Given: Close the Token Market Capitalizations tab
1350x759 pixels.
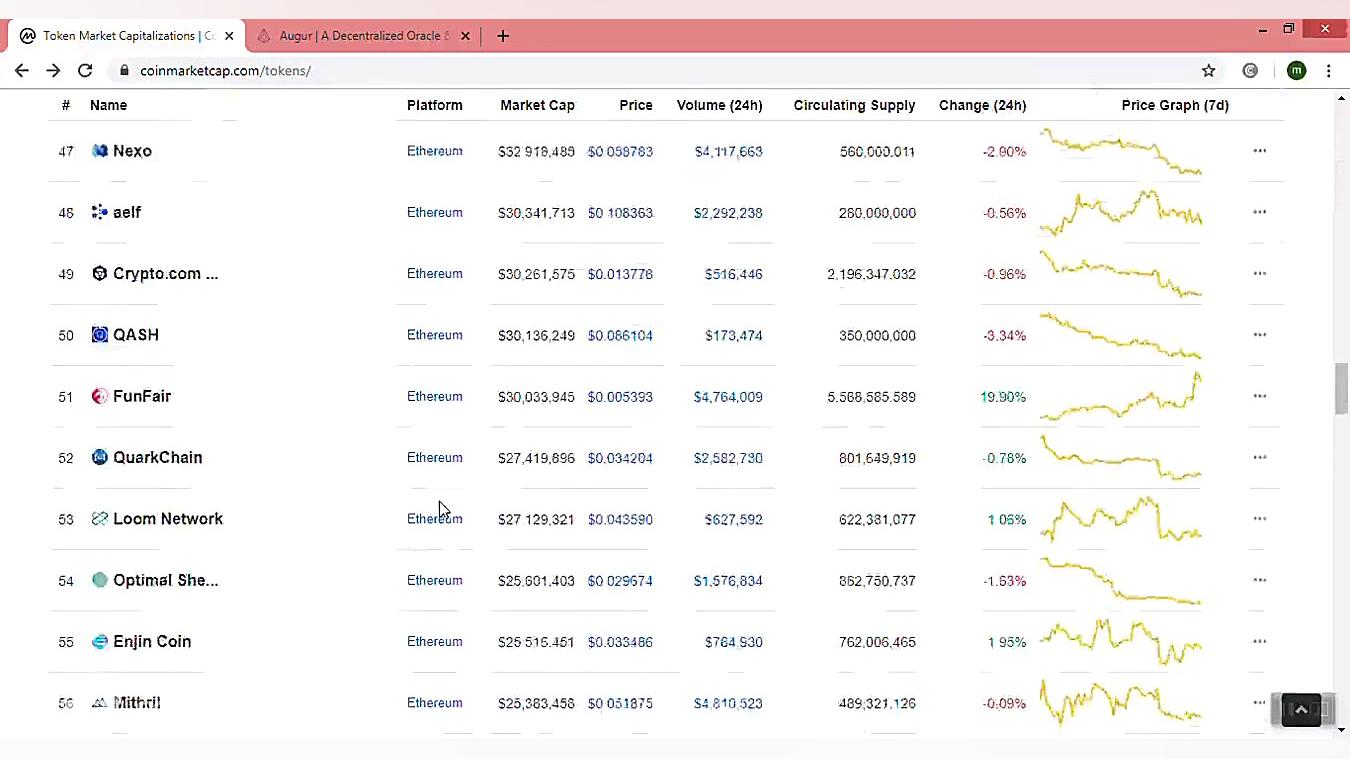Looking at the screenshot, I should [229, 36].
